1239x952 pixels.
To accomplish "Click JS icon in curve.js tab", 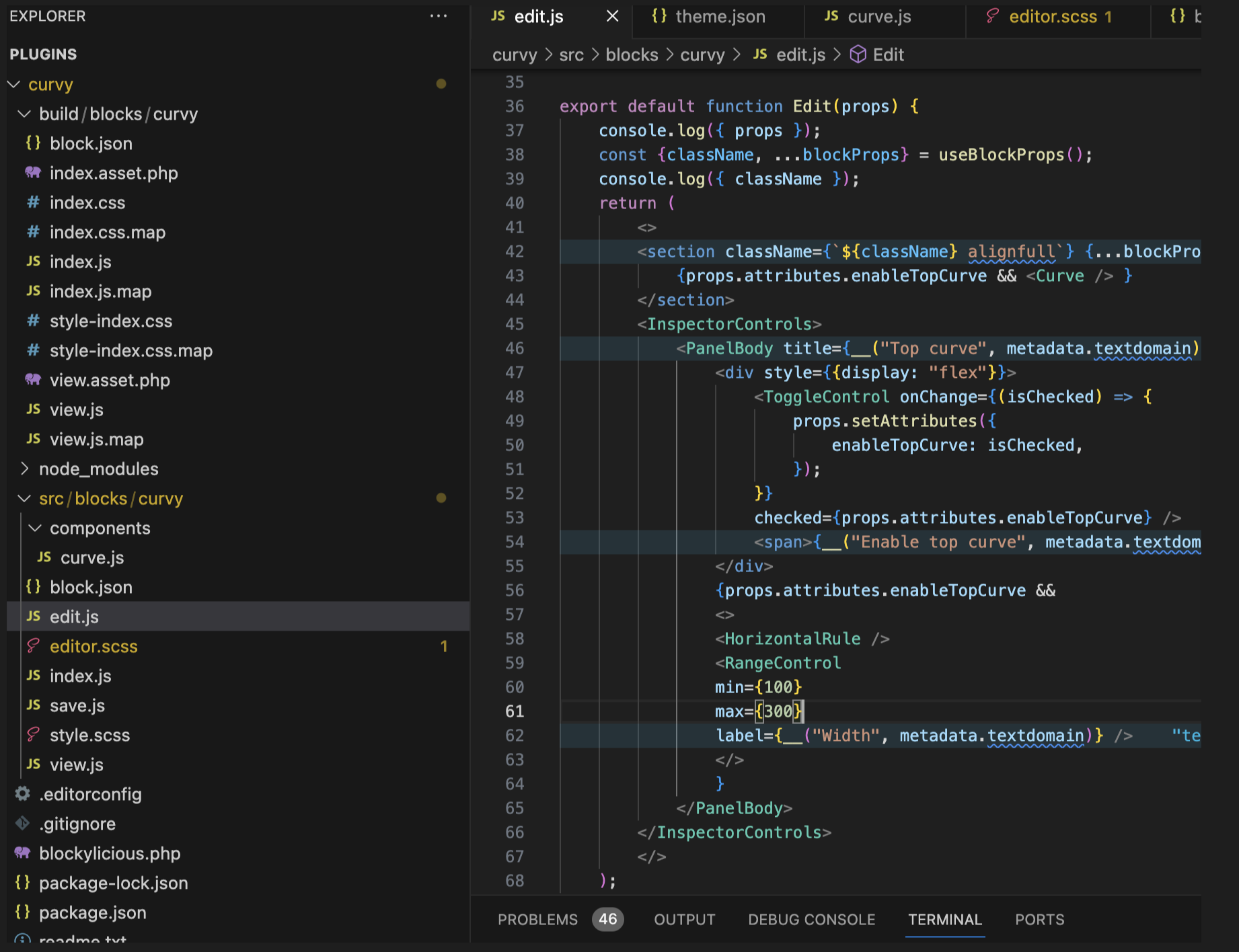I will point(831,15).
